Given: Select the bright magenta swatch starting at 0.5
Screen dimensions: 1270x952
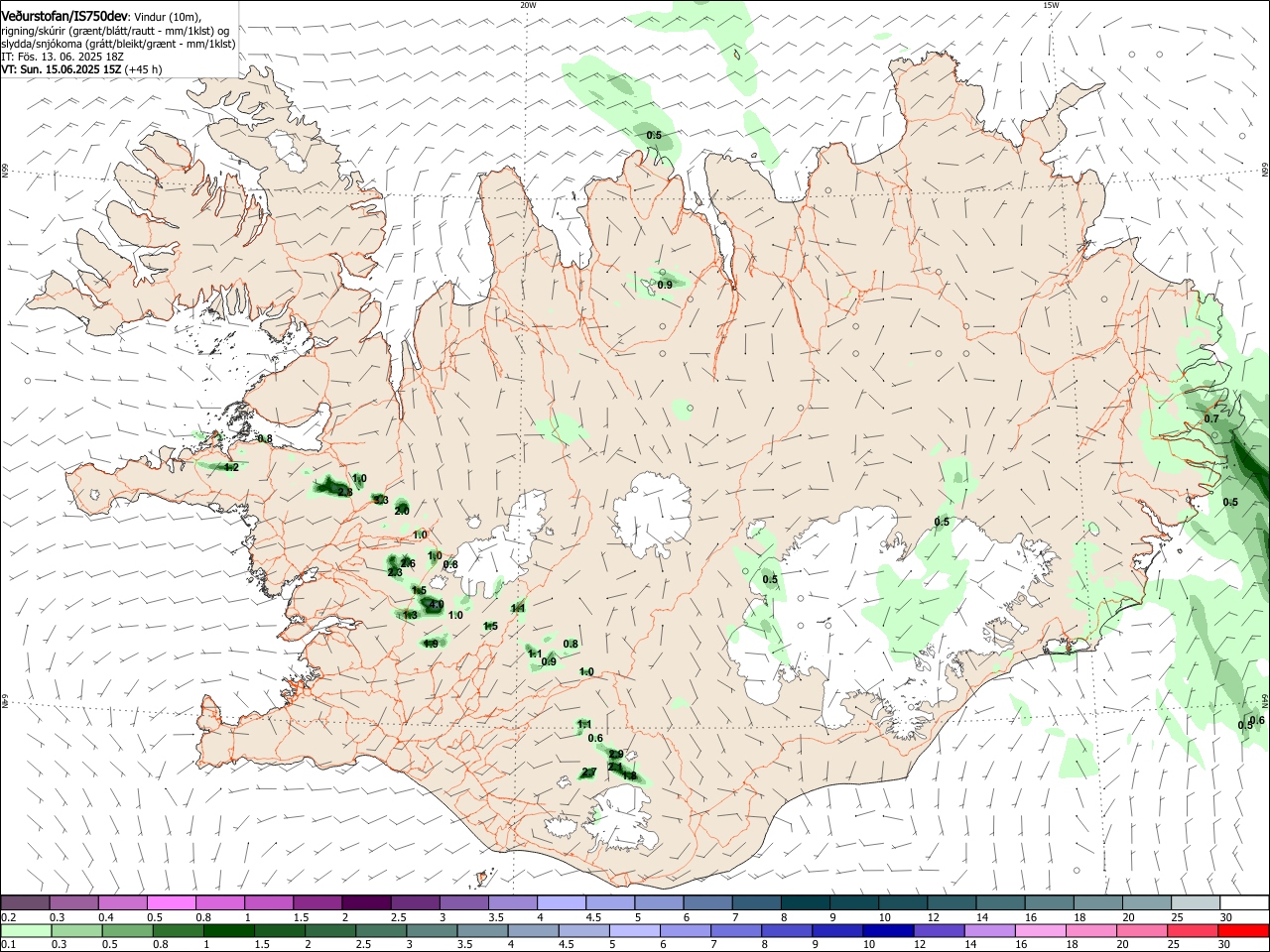Looking at the screenshot, I should point(172,902).
